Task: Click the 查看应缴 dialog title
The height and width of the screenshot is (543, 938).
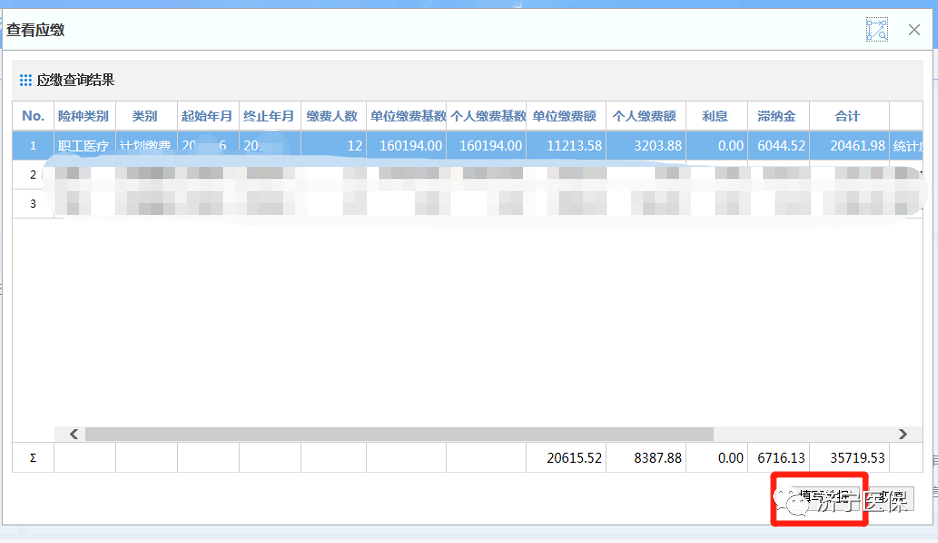Action: (35, 30)
